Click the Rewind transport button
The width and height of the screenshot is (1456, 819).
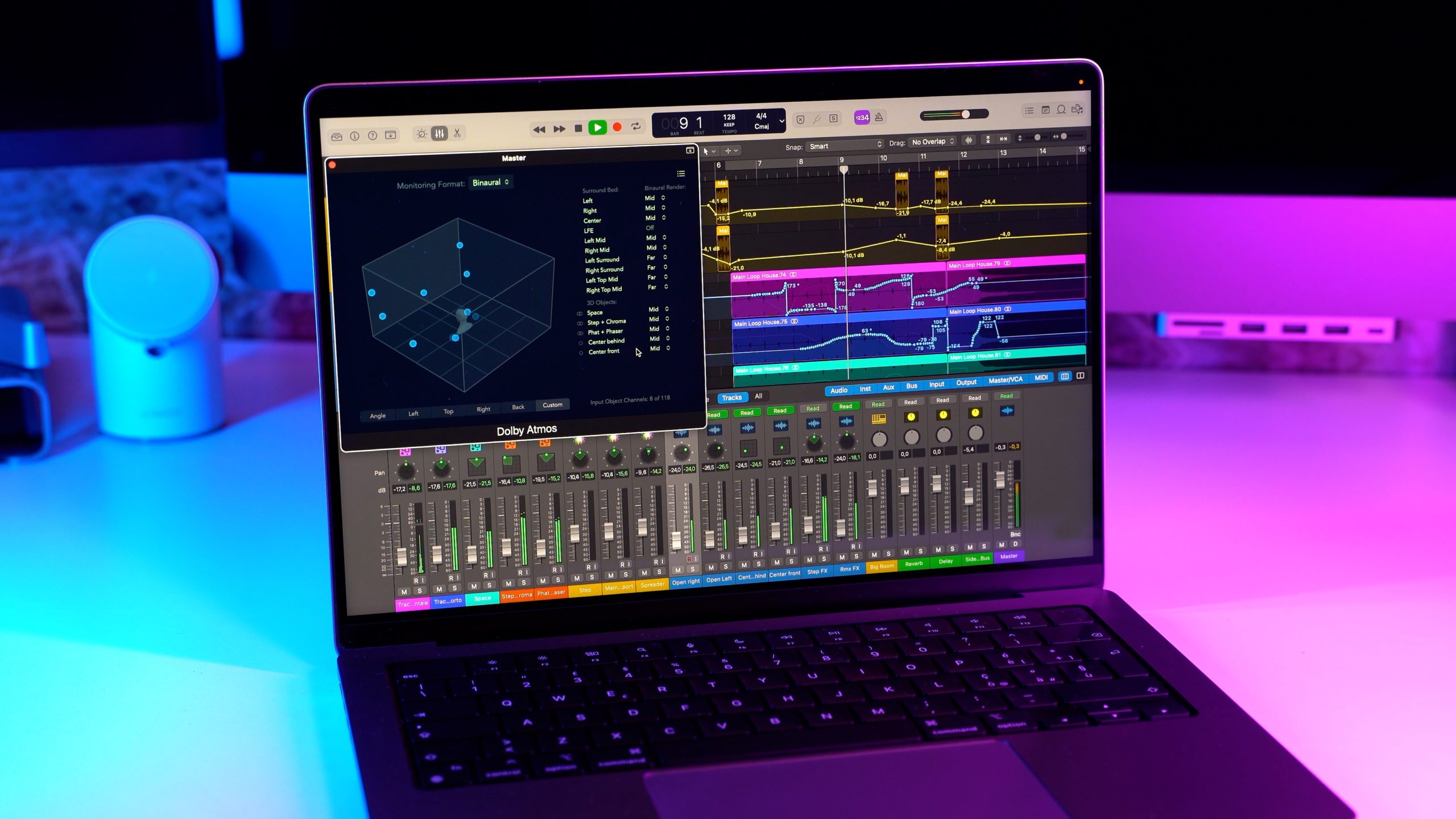539,130
